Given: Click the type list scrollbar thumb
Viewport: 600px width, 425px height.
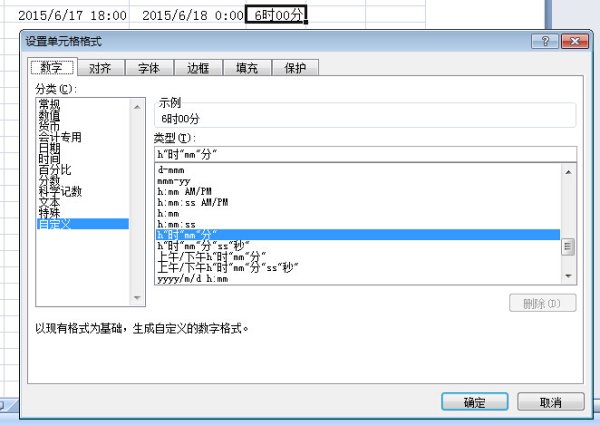Looking at the screenshot, I should click(568, 247).
